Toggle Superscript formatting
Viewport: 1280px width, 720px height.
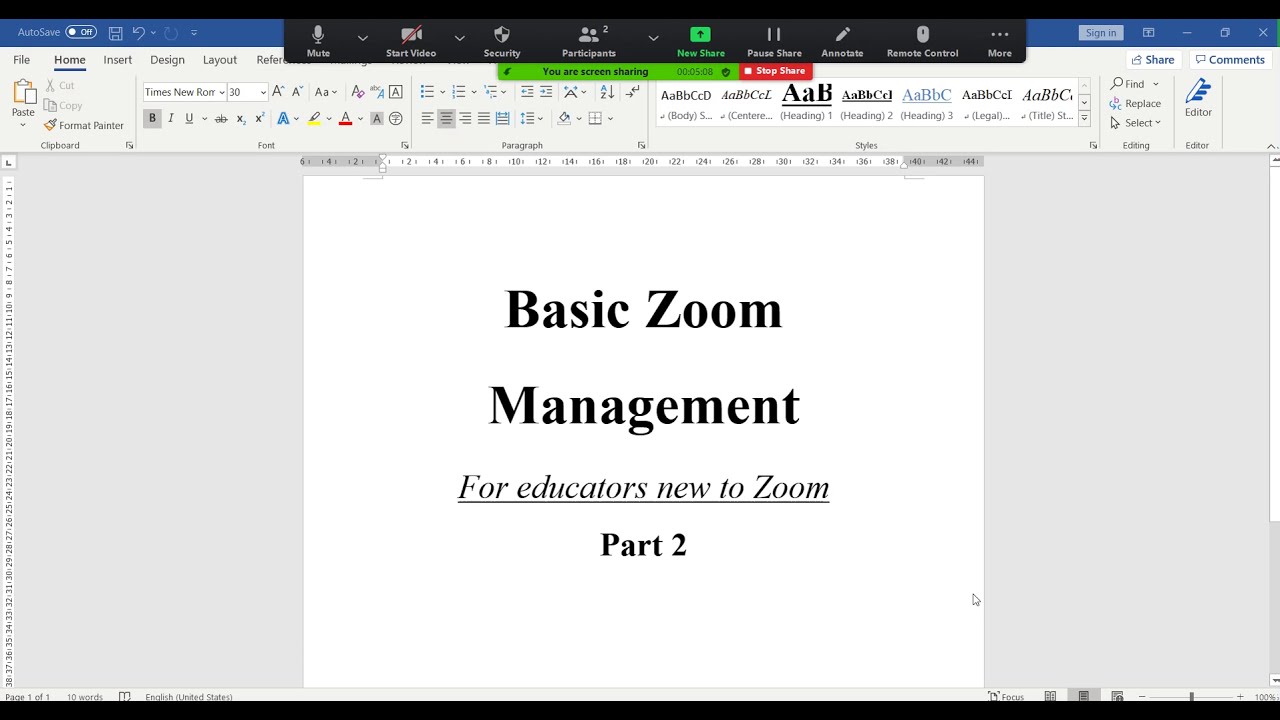[260, 118]
